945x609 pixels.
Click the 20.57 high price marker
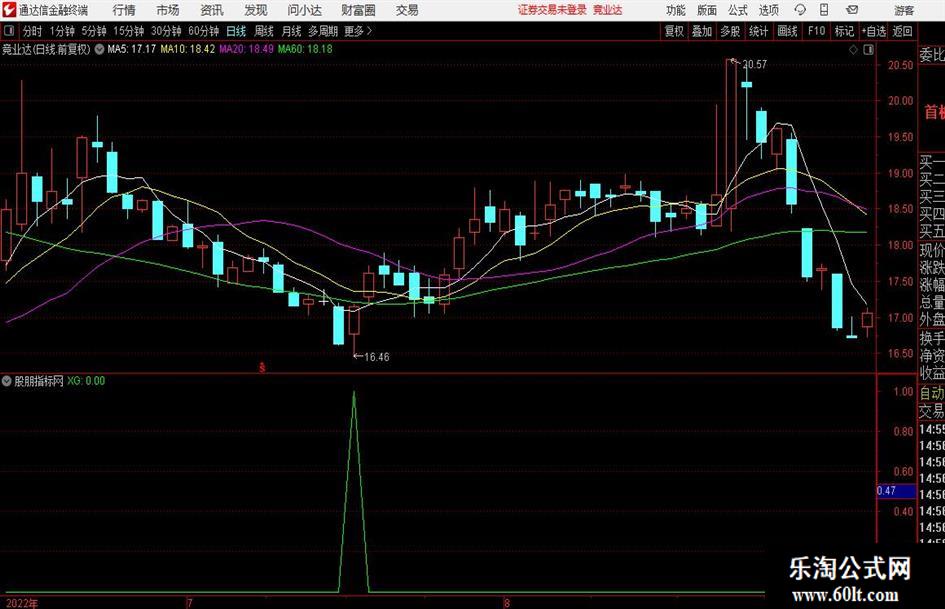pos(755,64)
